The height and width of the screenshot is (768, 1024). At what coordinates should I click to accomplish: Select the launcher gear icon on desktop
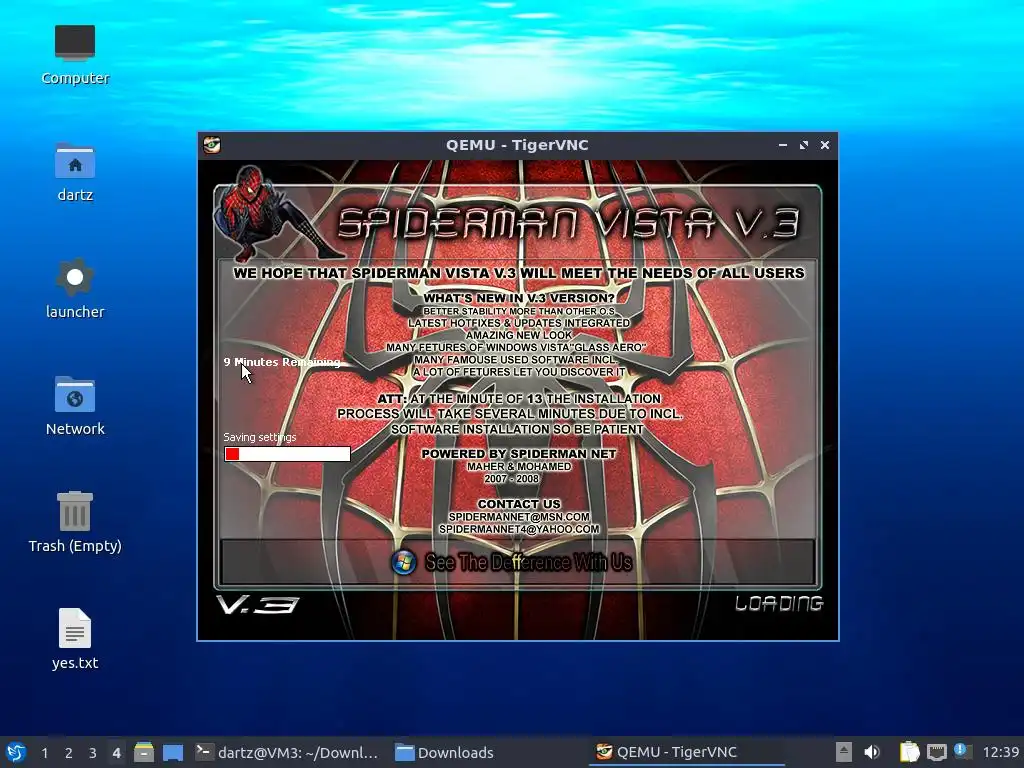(x=74, y=278)
